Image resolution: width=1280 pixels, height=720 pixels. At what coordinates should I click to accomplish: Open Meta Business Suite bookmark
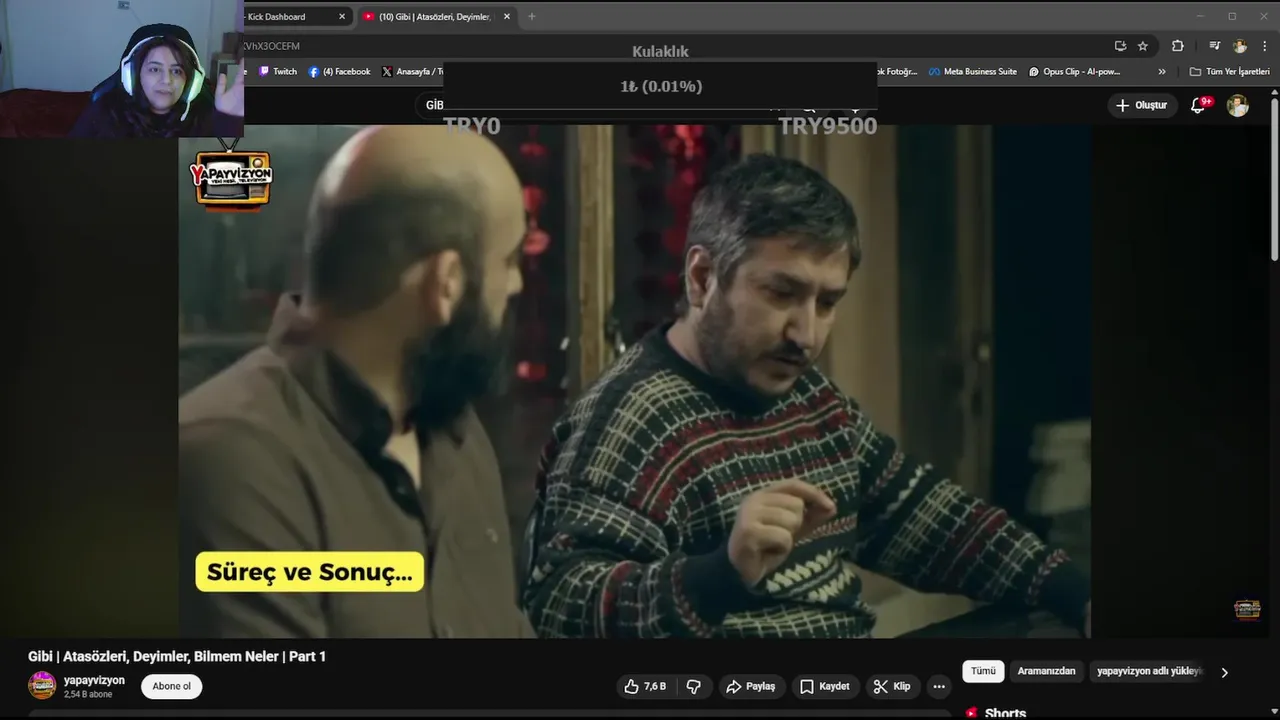973,71
